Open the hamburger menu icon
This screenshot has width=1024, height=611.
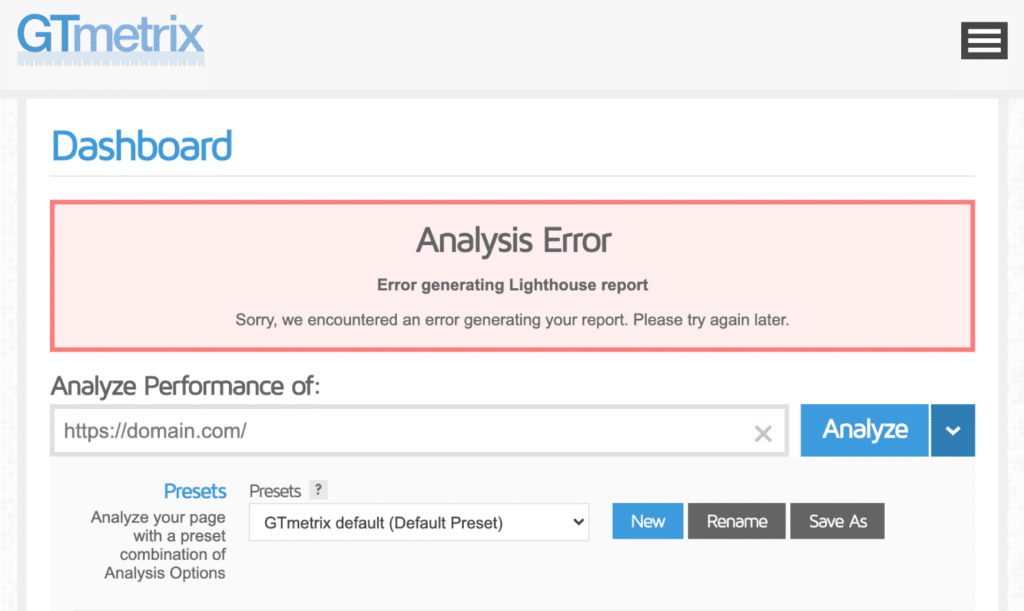984,40
